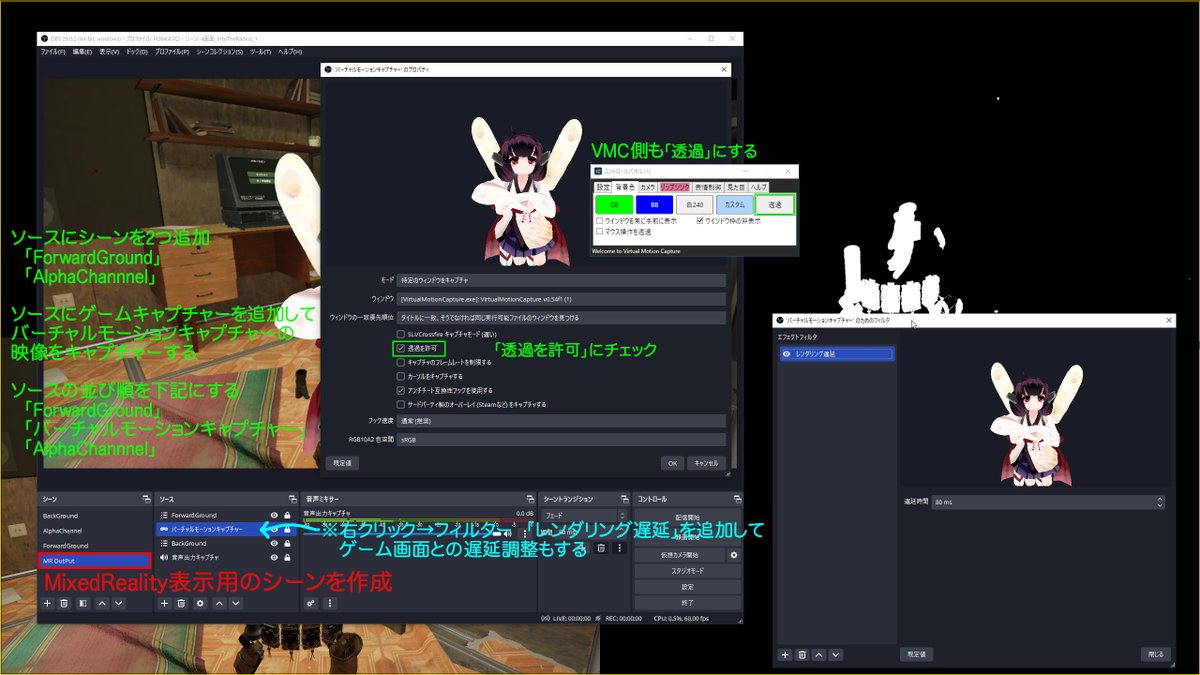Toggle lock on ForwardGround source
This screenshot has height=675, width=1200.
[288, 515]
